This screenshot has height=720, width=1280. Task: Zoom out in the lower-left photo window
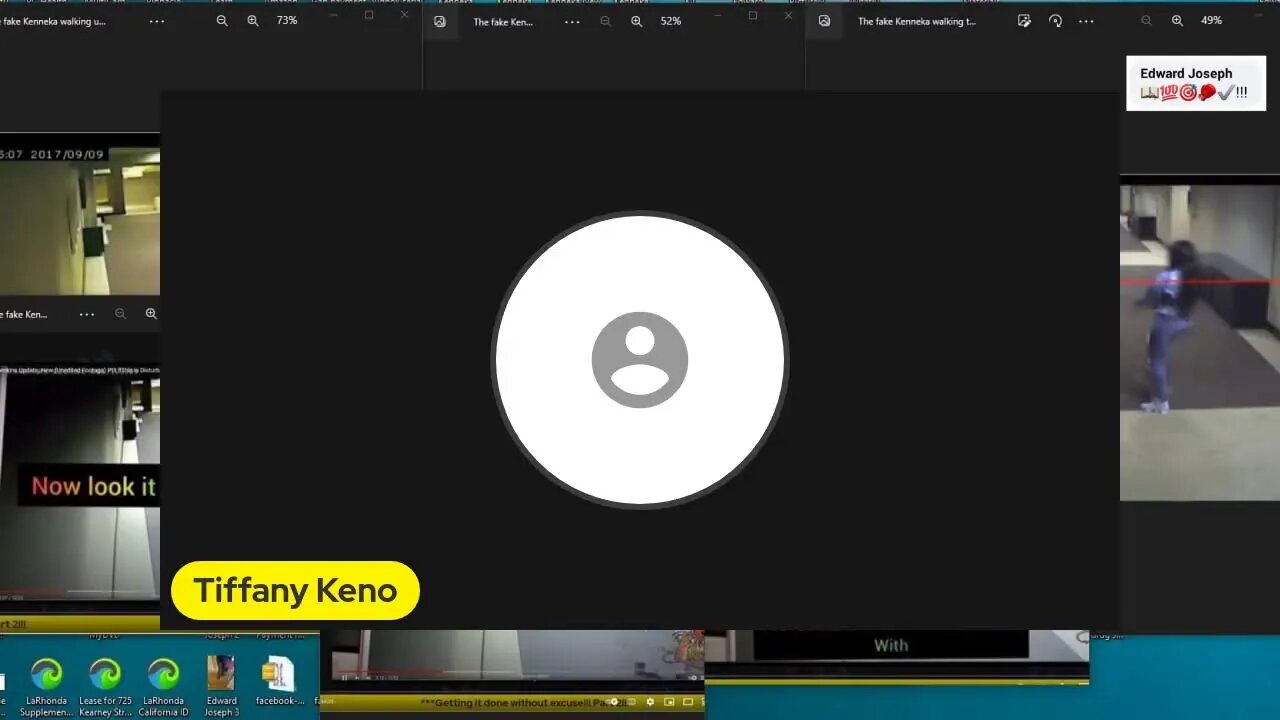(120, 314)
